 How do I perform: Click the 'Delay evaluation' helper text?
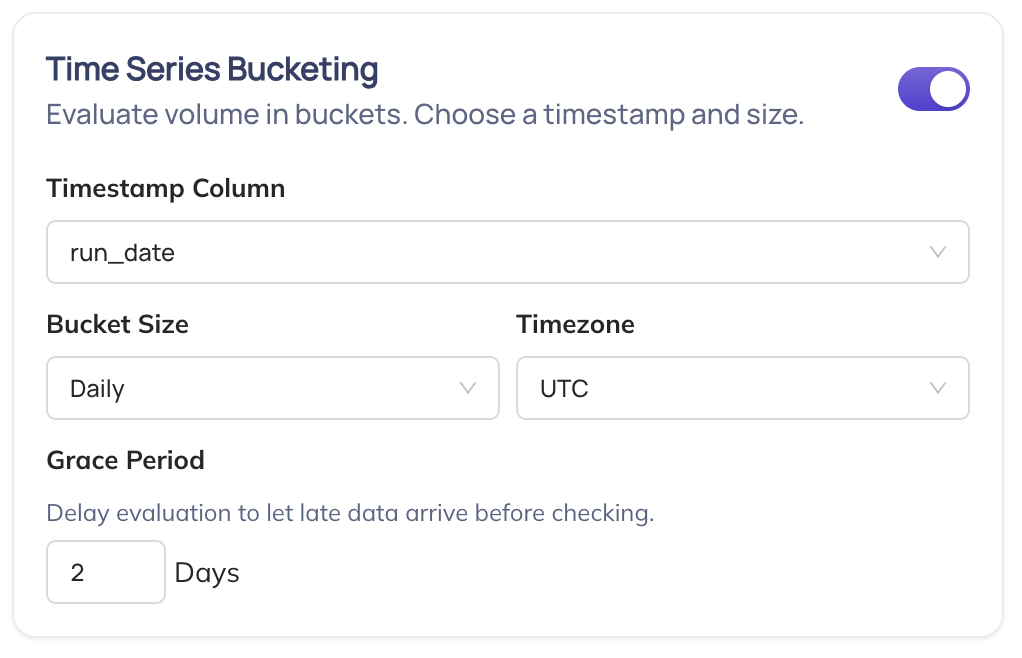coord(350,514)
